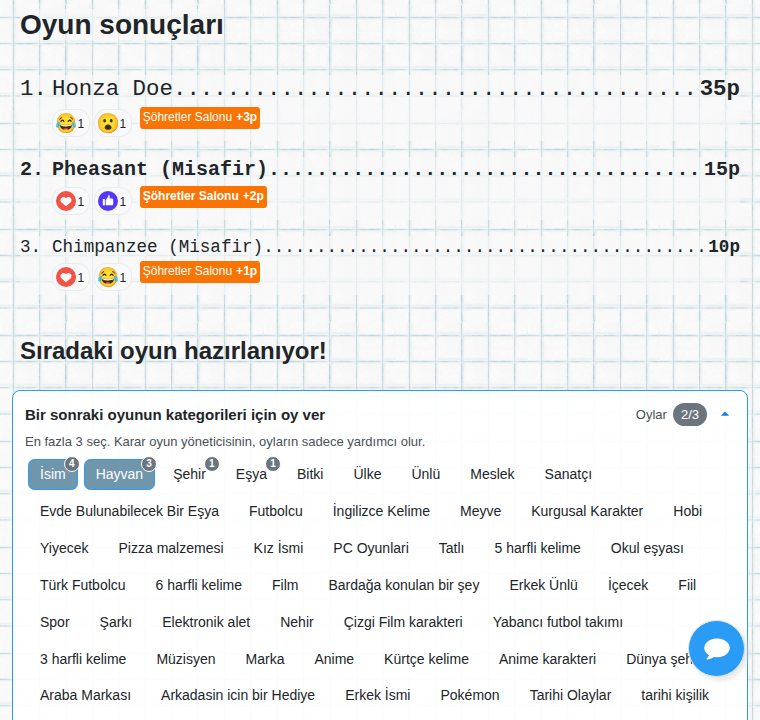Select the Hobi category

click(x=687, y=511)
